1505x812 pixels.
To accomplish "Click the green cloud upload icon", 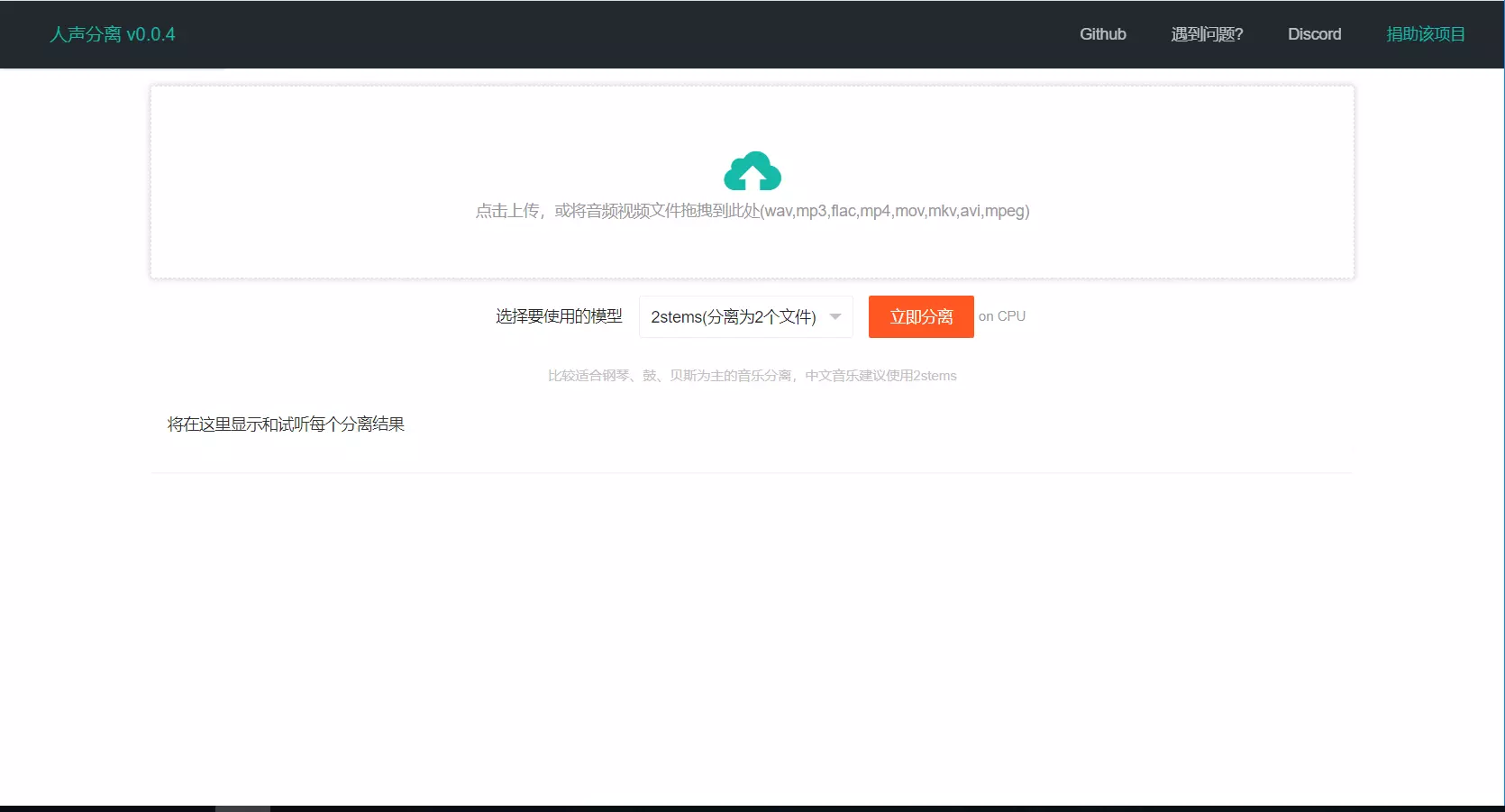I will 752,171.
